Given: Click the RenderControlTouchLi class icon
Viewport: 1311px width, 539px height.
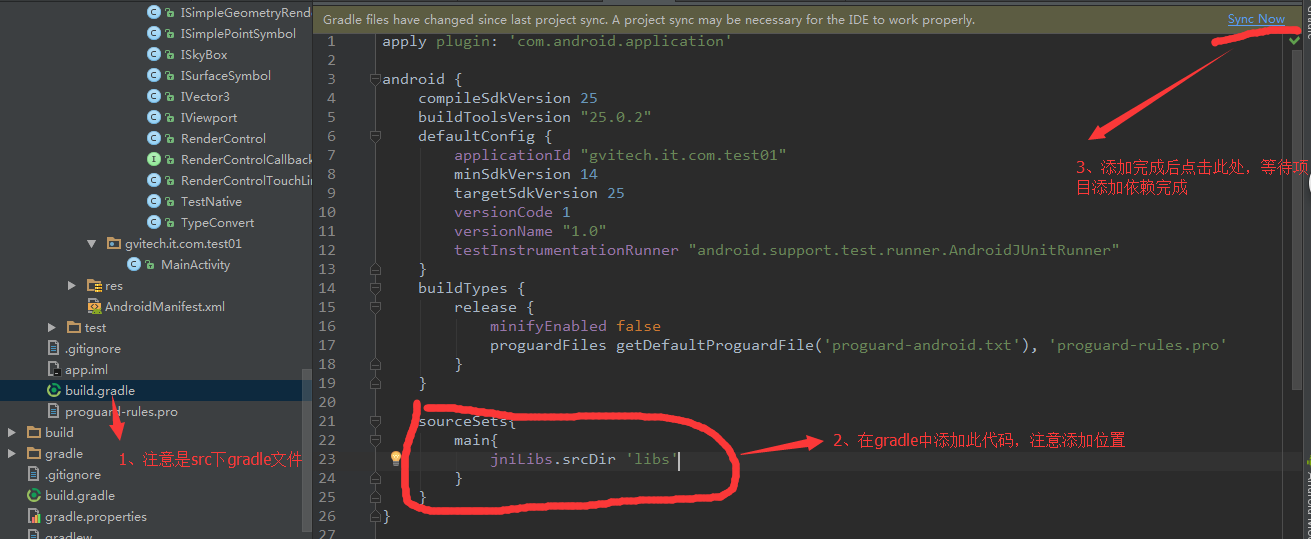Looking at the screenshot, I should 154,180.
